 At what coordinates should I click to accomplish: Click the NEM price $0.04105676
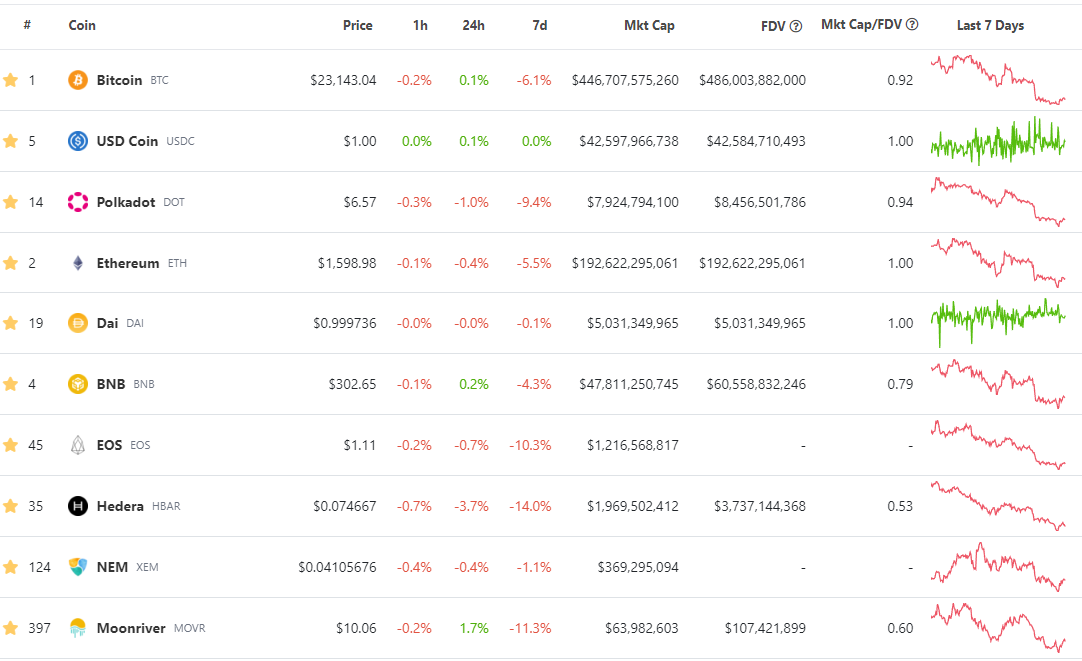pos(337,567)
